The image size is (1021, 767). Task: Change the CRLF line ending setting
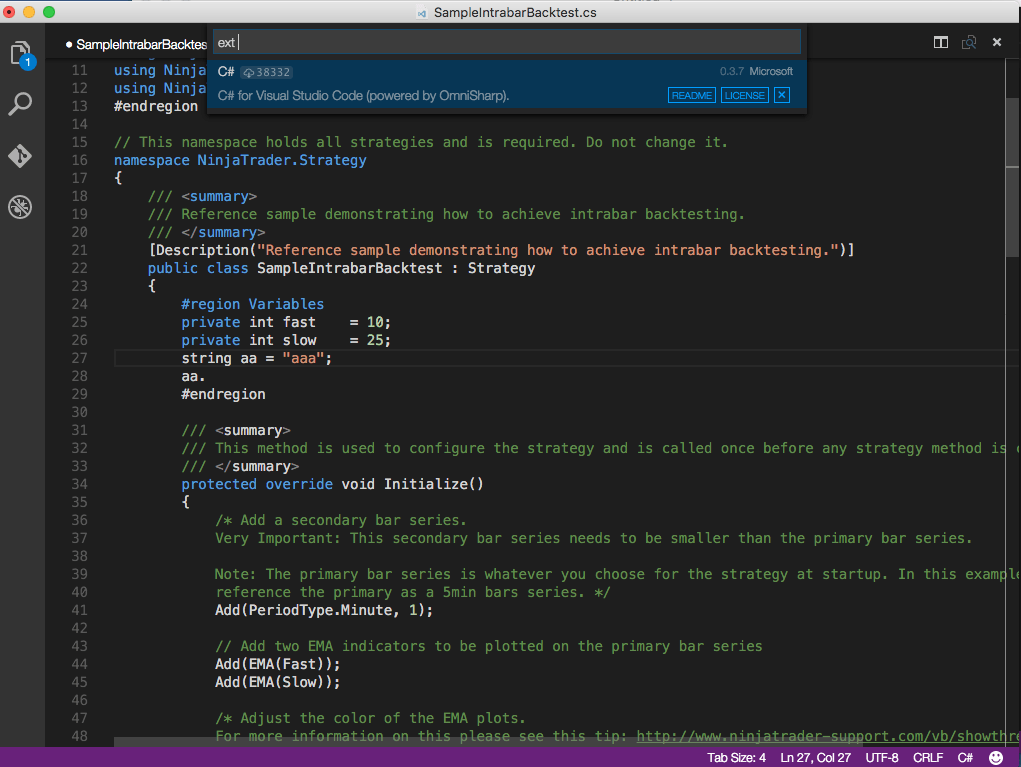927,757
